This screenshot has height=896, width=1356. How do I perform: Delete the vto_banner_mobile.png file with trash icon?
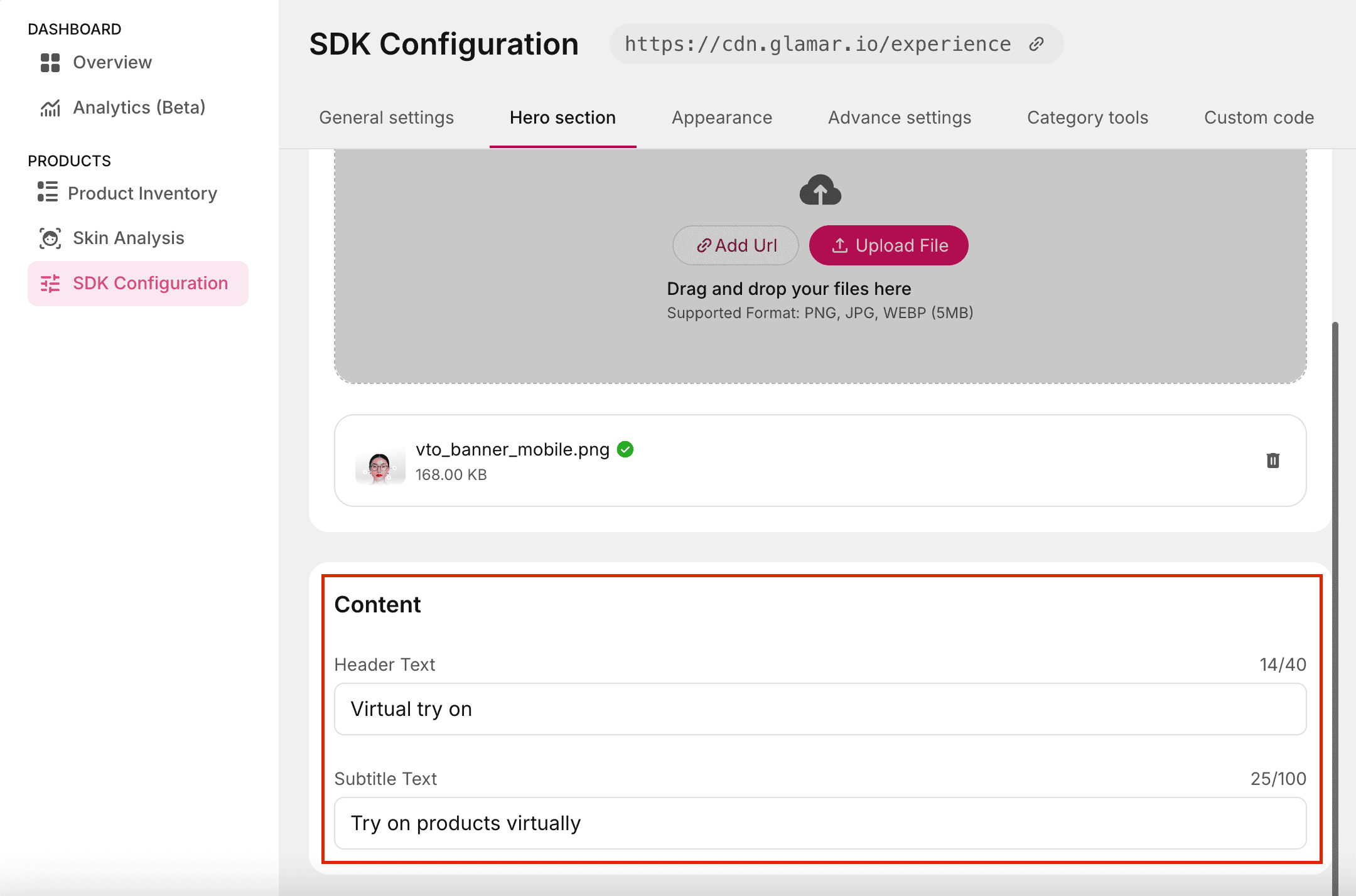pos(1273,461)
